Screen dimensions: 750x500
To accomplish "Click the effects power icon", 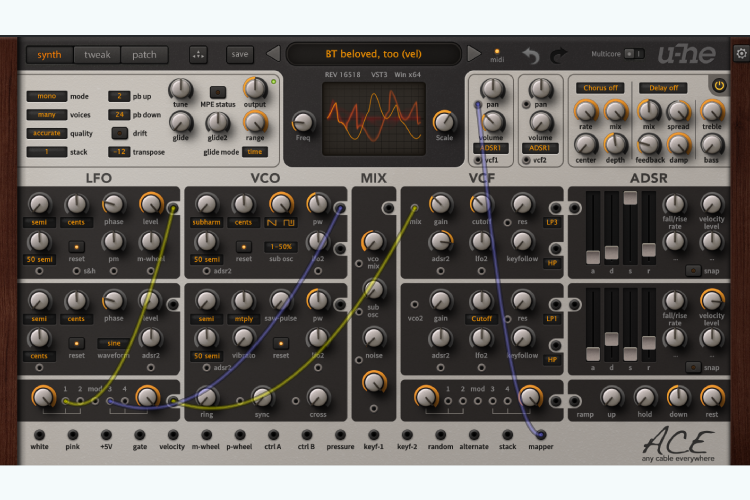I will coord(719,86).
